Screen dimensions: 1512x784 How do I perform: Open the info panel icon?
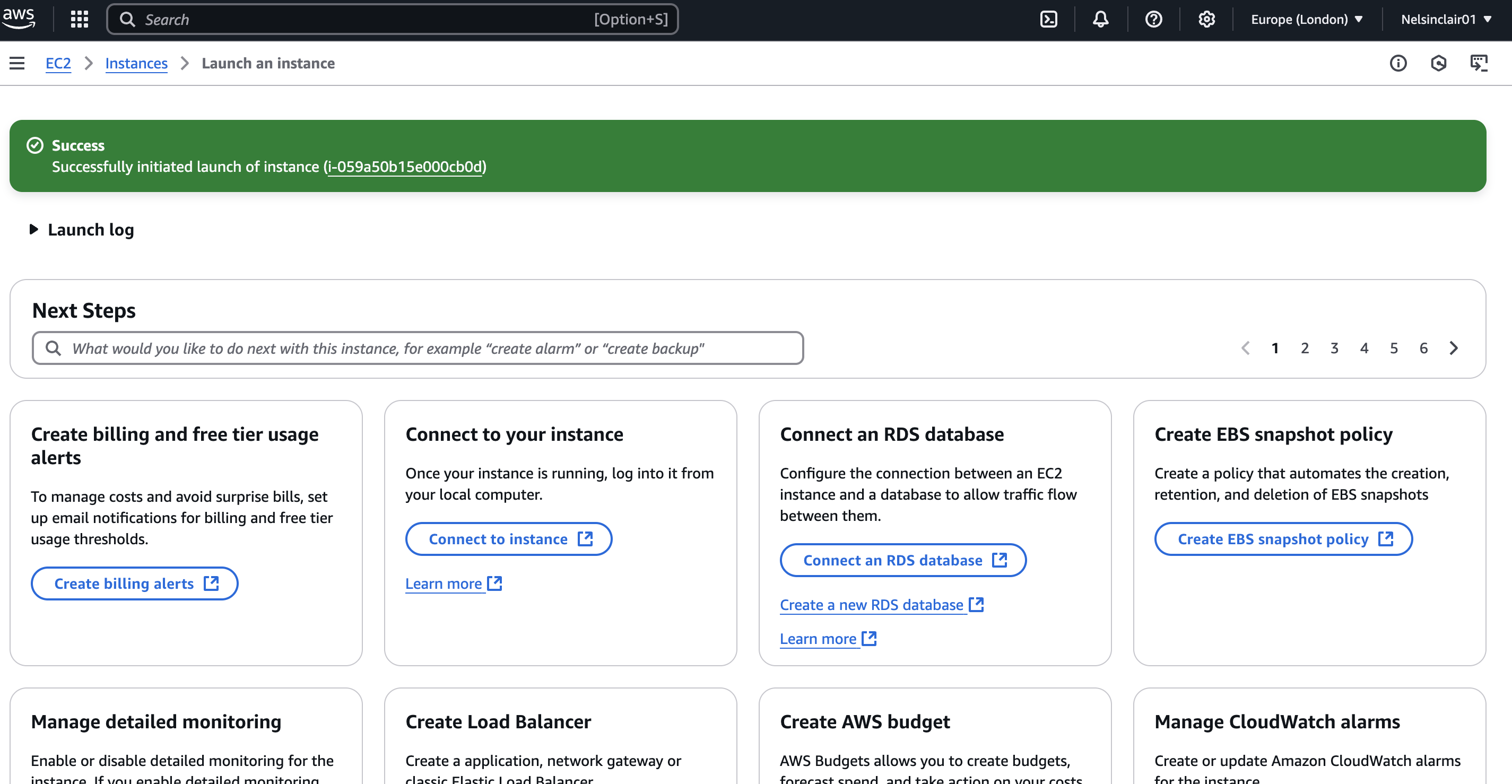[x=1398, y=63]
